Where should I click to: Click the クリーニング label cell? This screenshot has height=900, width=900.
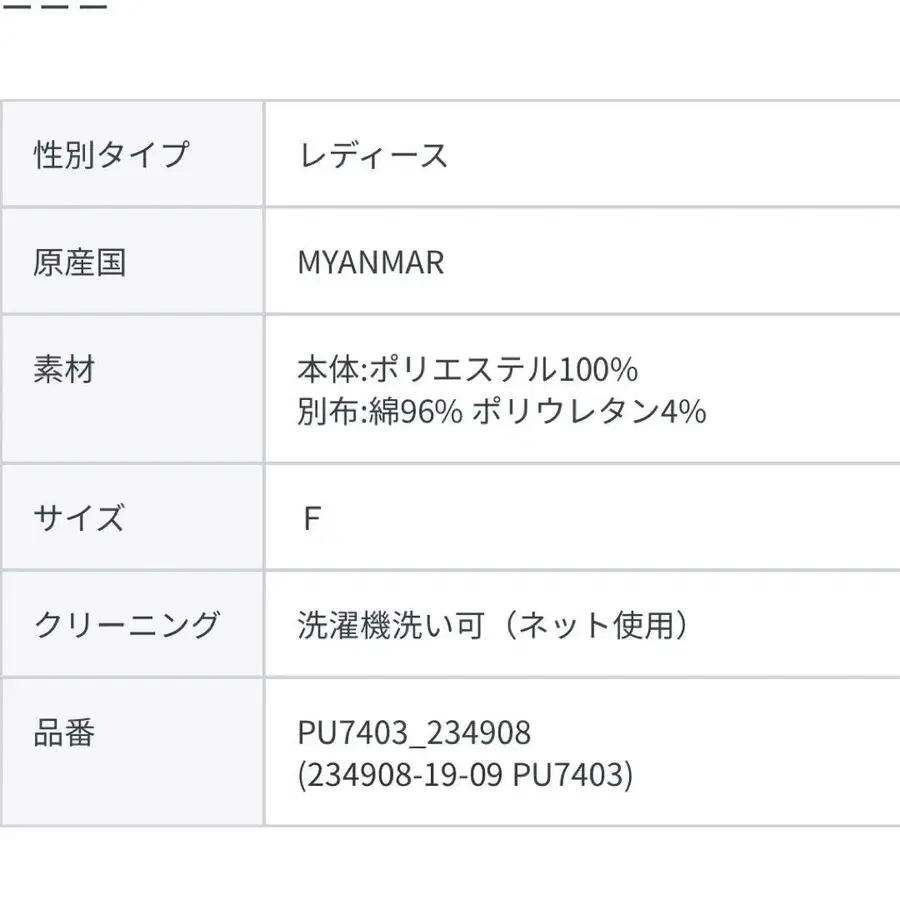pos(133,624)
